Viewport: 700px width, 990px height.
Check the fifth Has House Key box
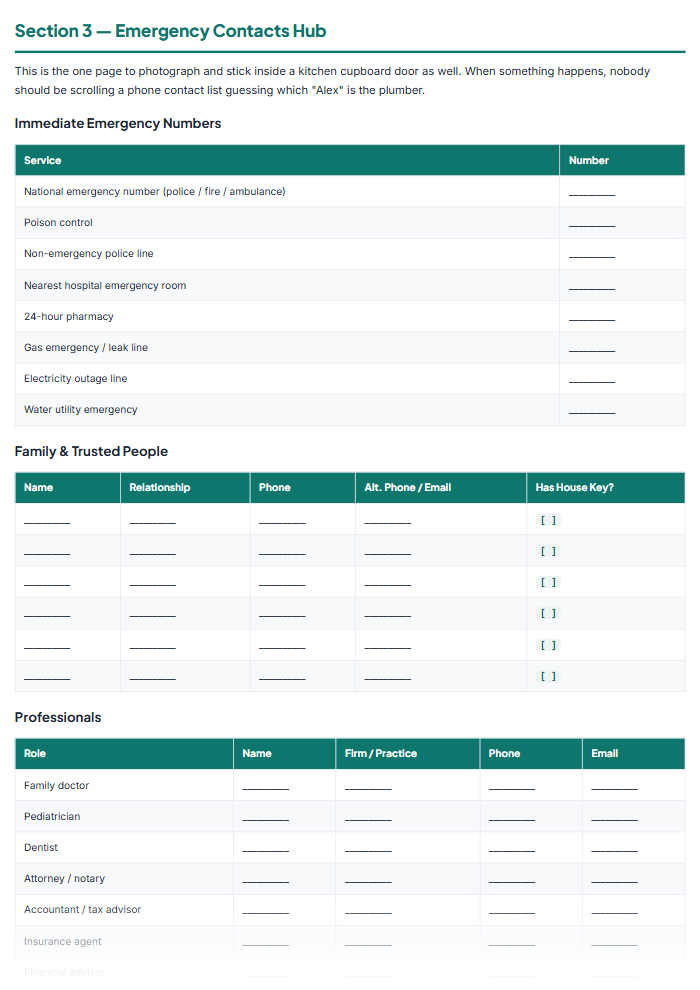click(x=548, y=645)
